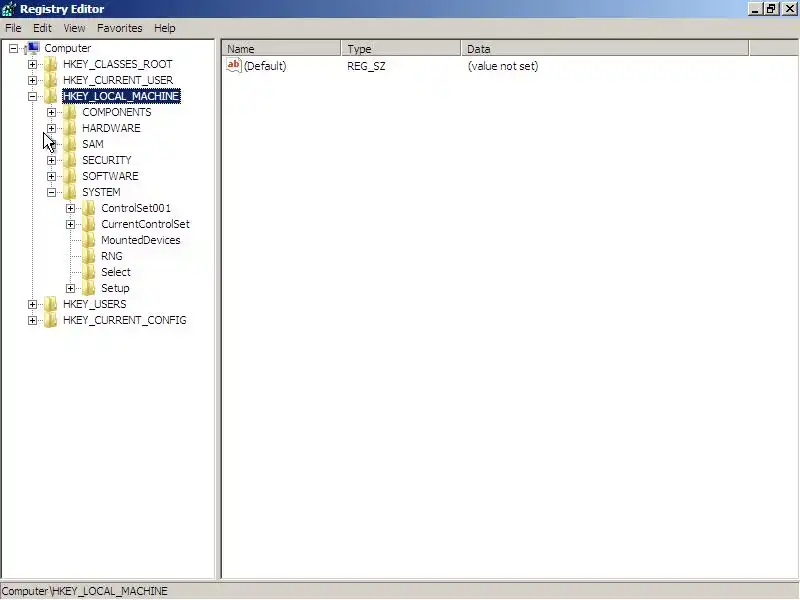This screenshot has height=600, width=800.
Task: Click the MountedDevices folder icon
Action: pyautogui.click(x=88, y=240)
